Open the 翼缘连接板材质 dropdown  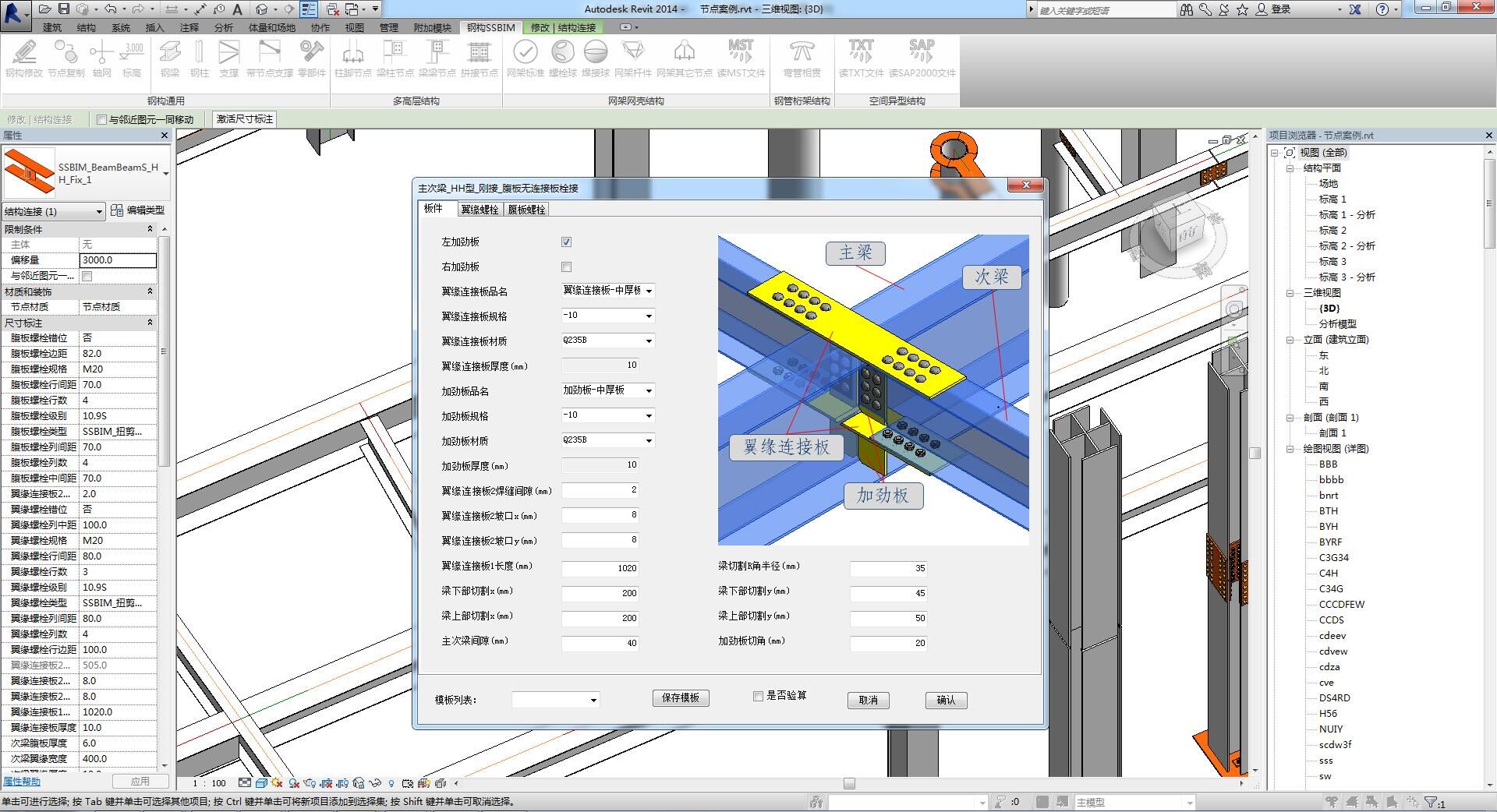coord(648,341)
